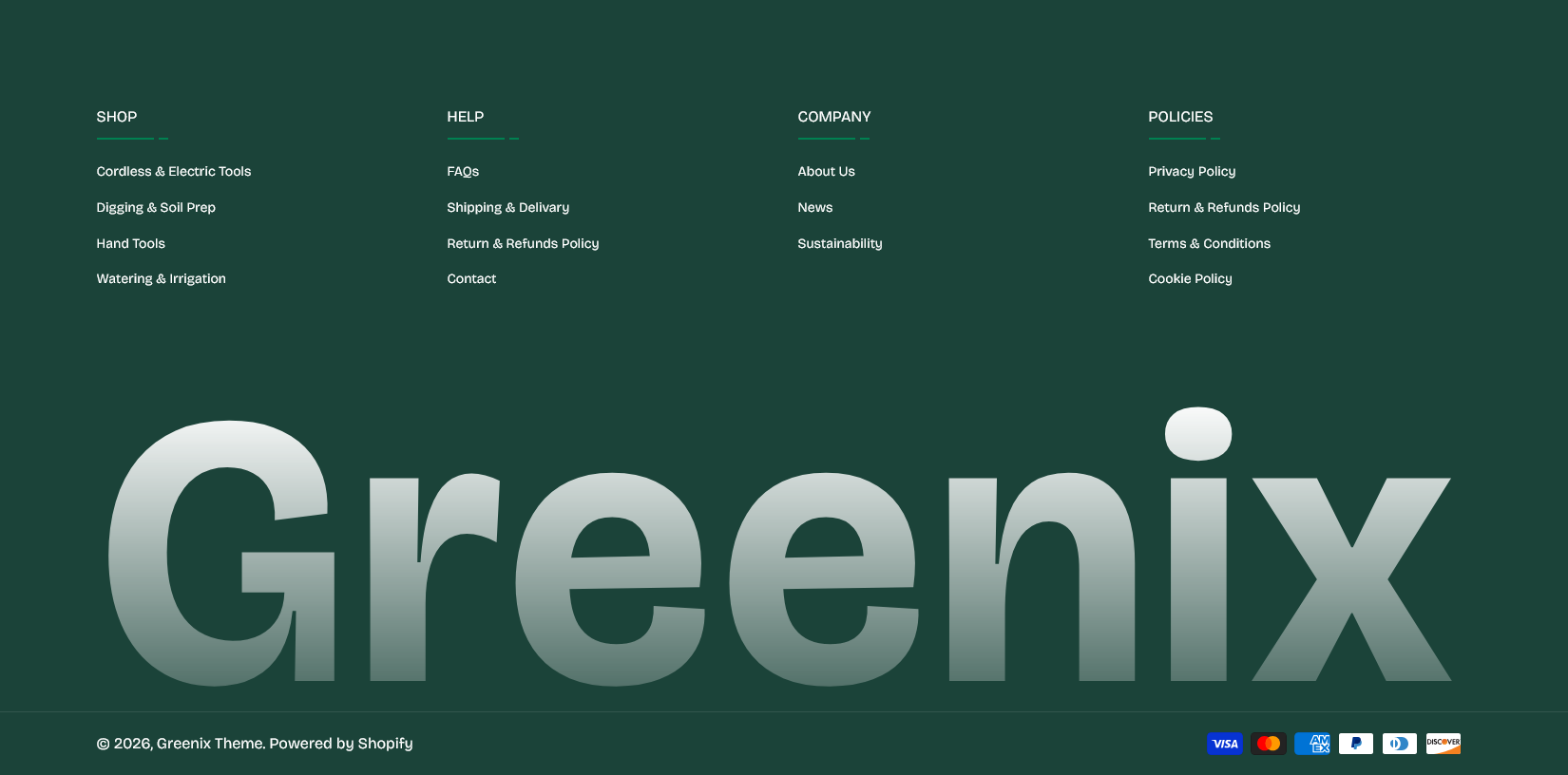The image size is (1568, 775).
Task: Click the American Express payment icon
Action: 1312,744
